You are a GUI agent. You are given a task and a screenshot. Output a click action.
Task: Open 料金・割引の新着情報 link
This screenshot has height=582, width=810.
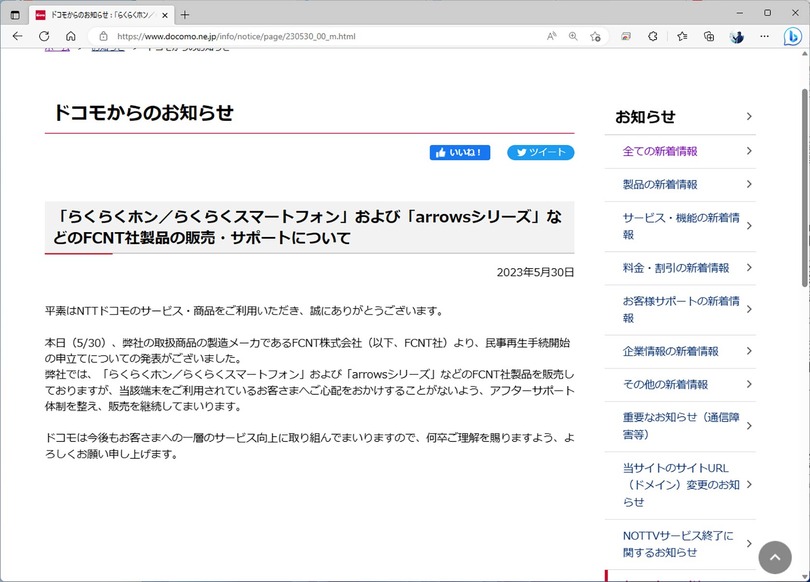pyautogui.click(x=676, y=268)
